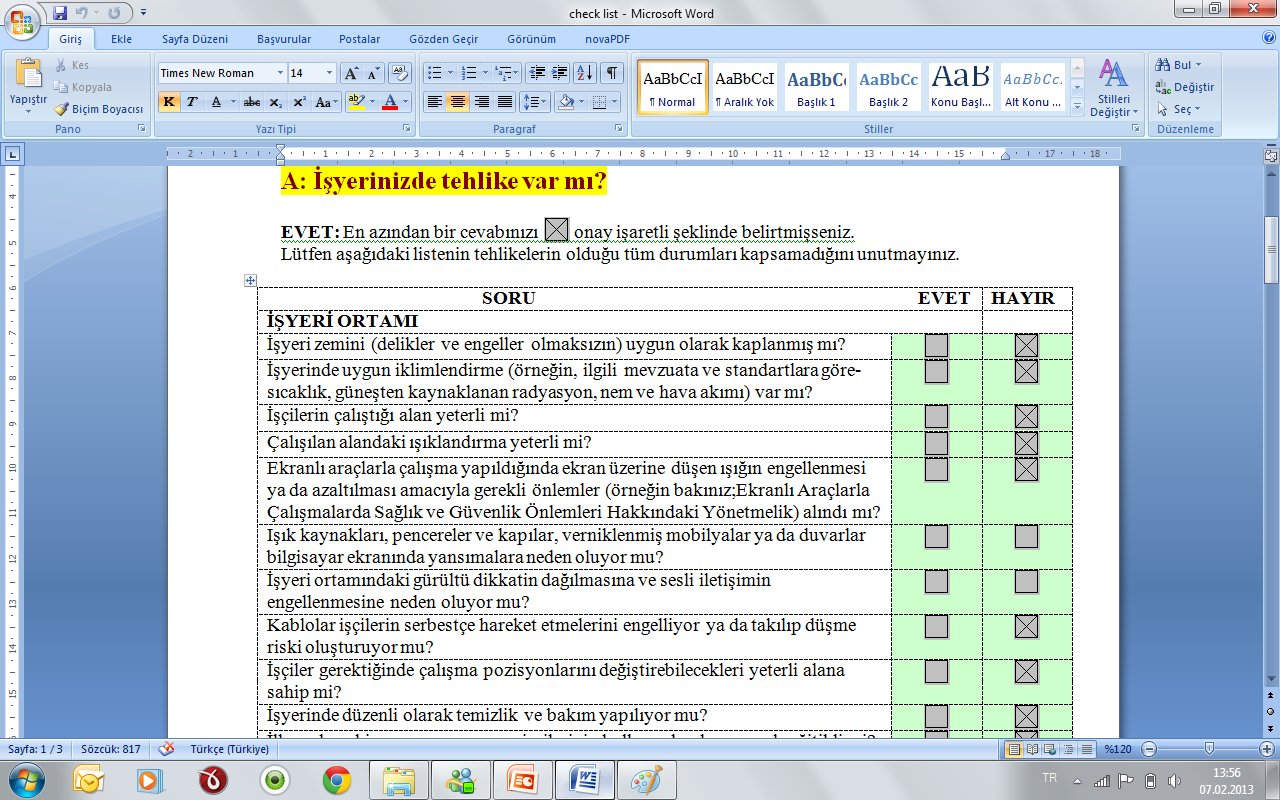This screenshot has width=1280, height=800.
Task: Apply the Aralık Yok style
Action: click(744, 87)
